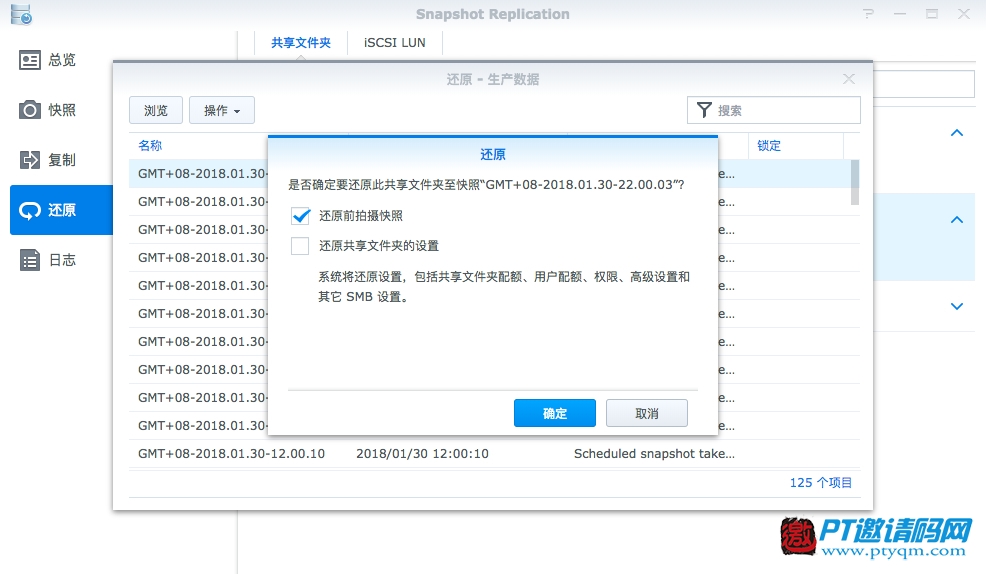
Task: Switch to the 共享文件夹 tab
Action: pos(301,43)
